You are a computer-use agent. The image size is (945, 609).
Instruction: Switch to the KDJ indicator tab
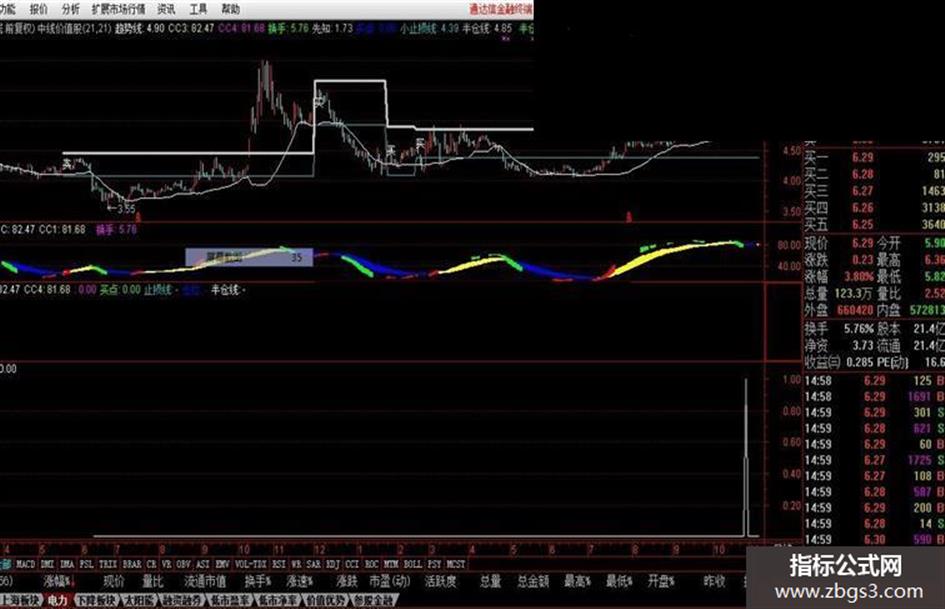(x=333, y=564)
